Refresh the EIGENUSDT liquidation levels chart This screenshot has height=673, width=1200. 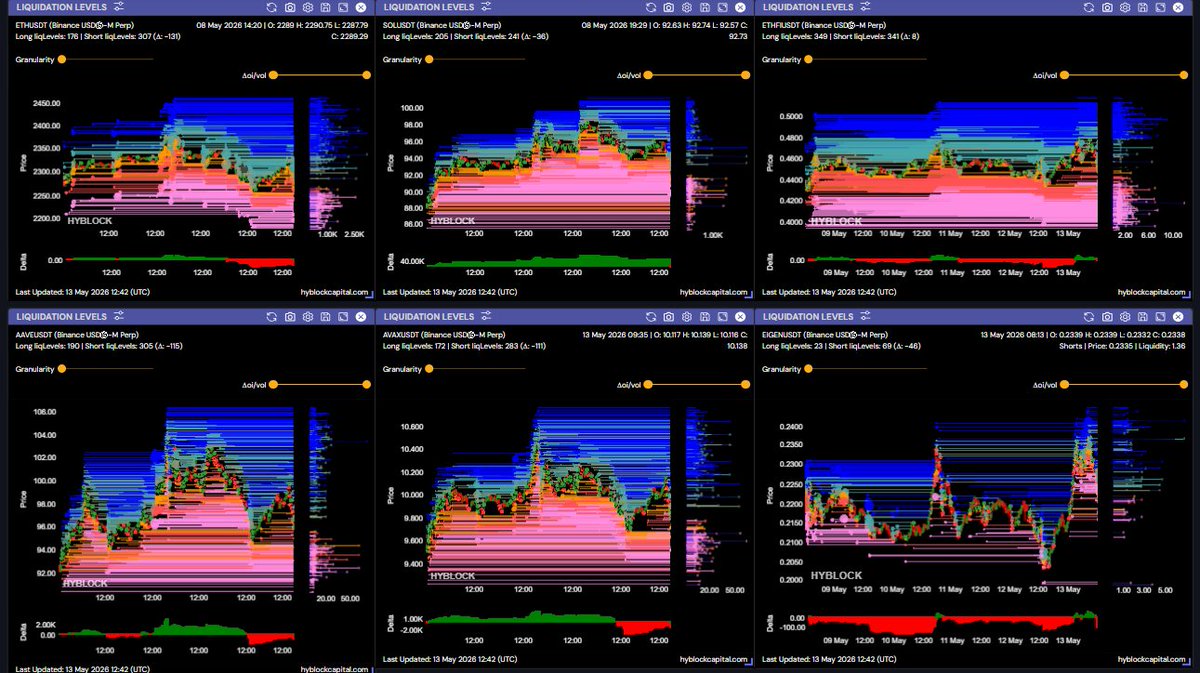(1089, 316)
